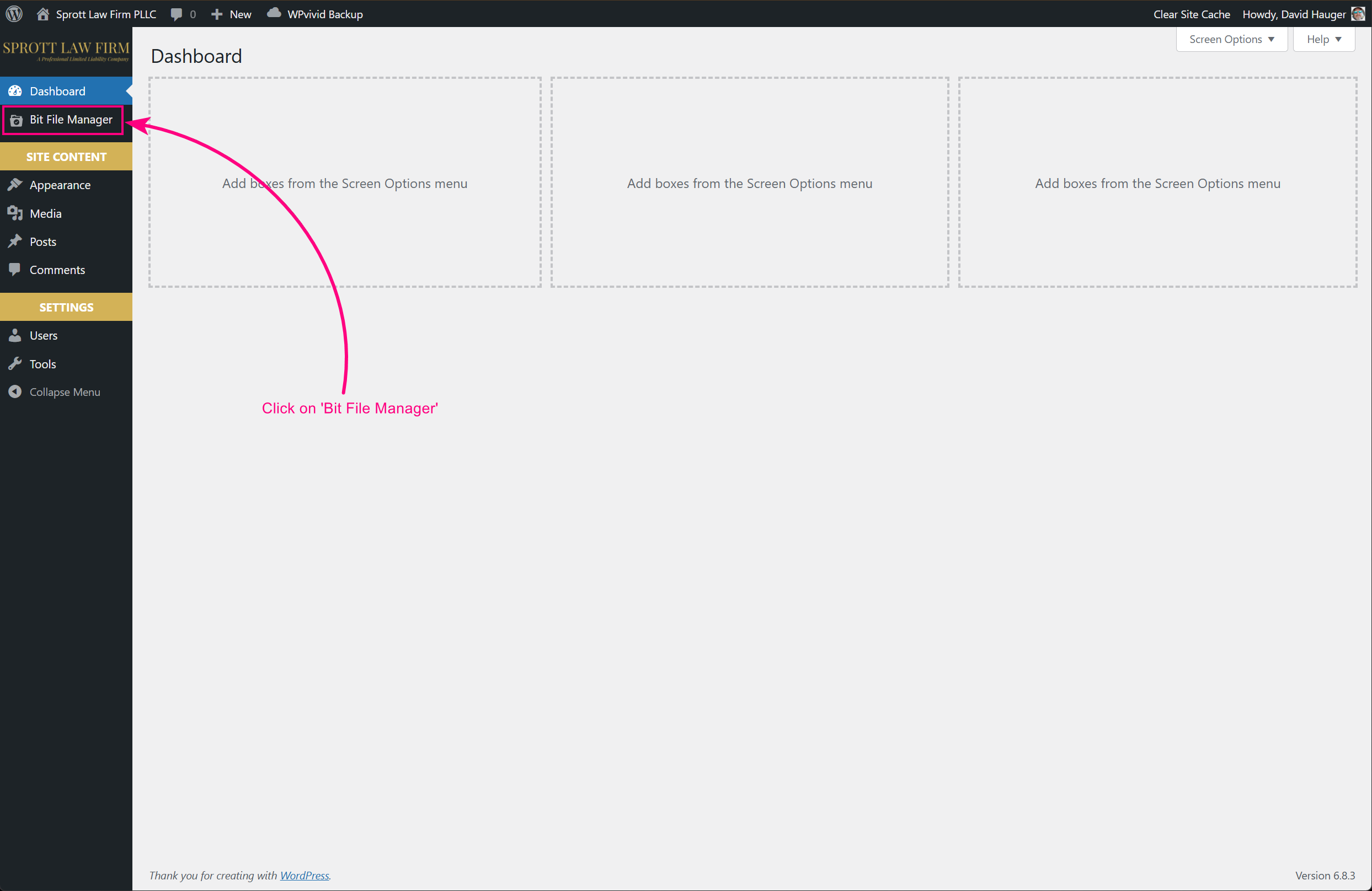This screenshot has height=891, width=1372.
Task: Expand the Help dropdown tab
Action: (x=1323, y=39)
